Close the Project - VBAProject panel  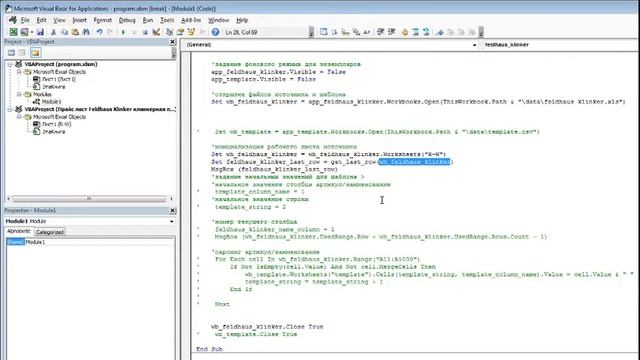coord(172,42)
